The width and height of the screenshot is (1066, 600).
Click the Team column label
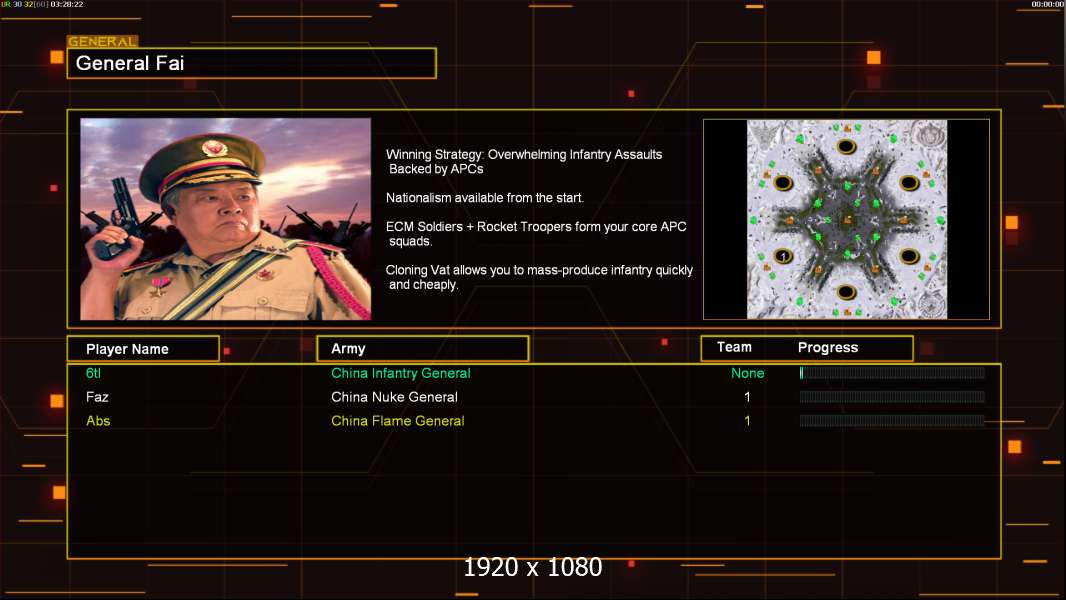click(x=734, y=347)
